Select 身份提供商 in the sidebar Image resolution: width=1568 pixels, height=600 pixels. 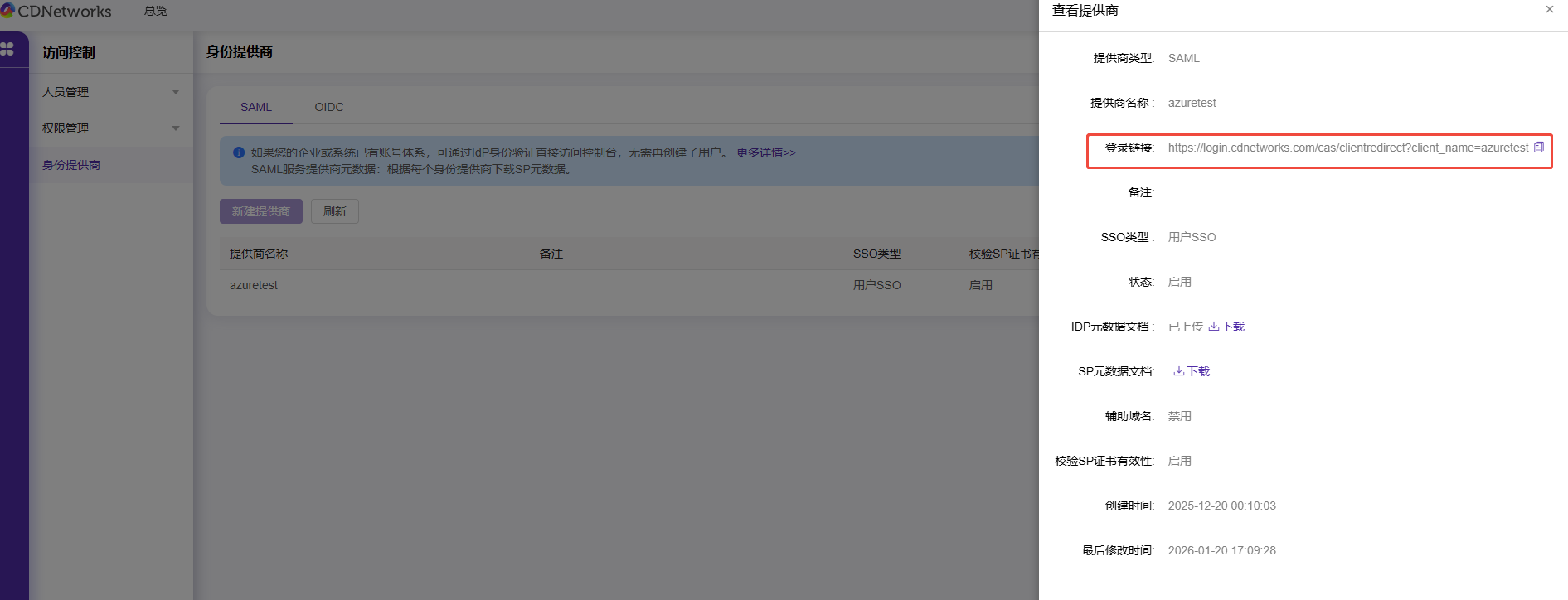[71, 165]
